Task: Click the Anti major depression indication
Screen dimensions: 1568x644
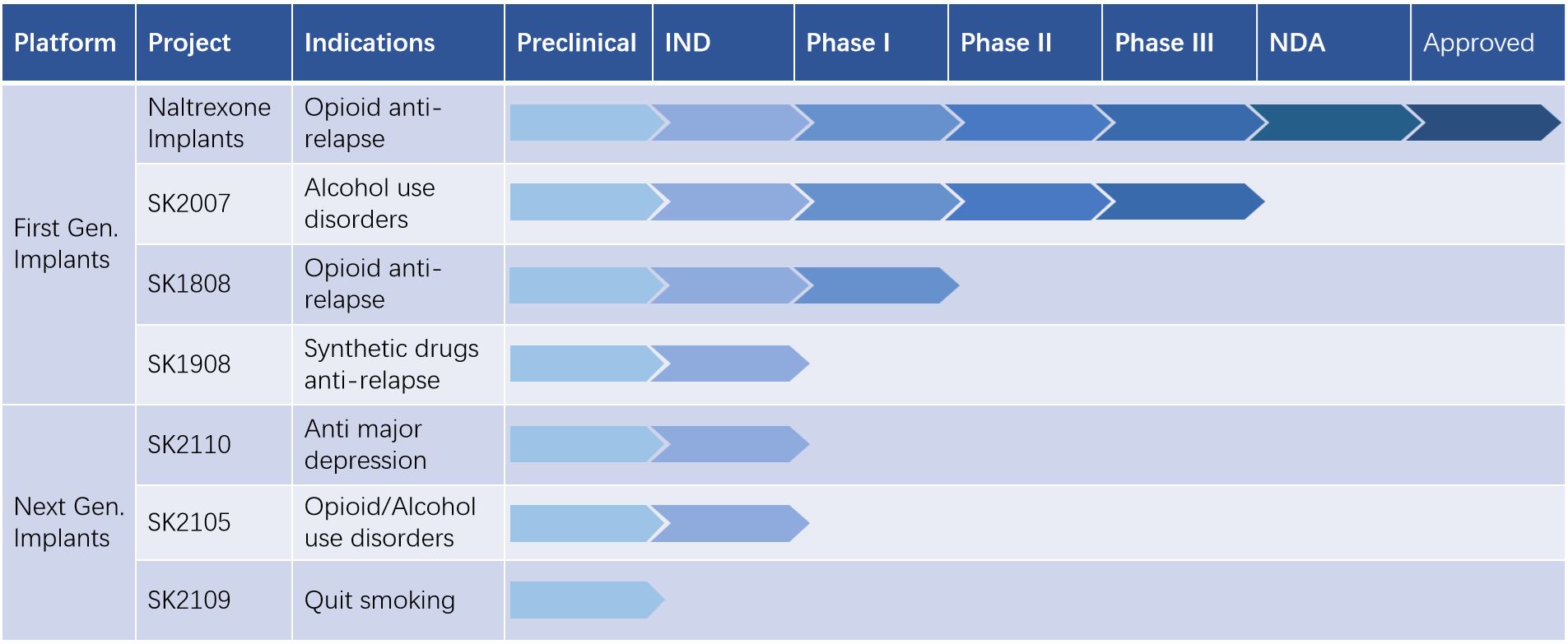Action: pos(365,444)
